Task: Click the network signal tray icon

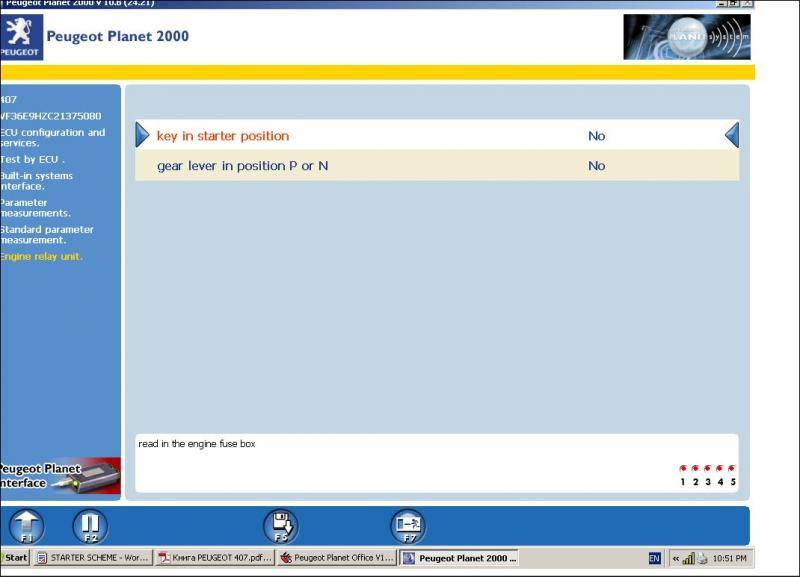Action: click(x=688, y=558)
